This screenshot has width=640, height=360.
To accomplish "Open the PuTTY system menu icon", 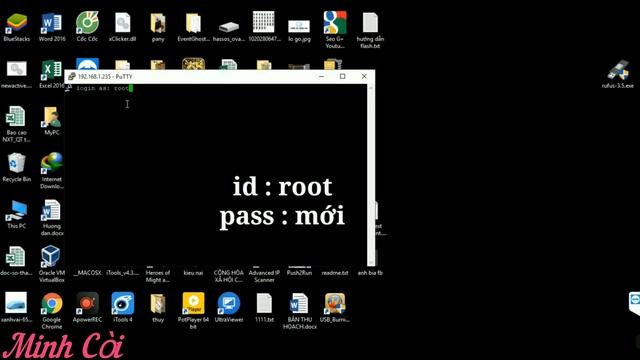I will [72, 76].
